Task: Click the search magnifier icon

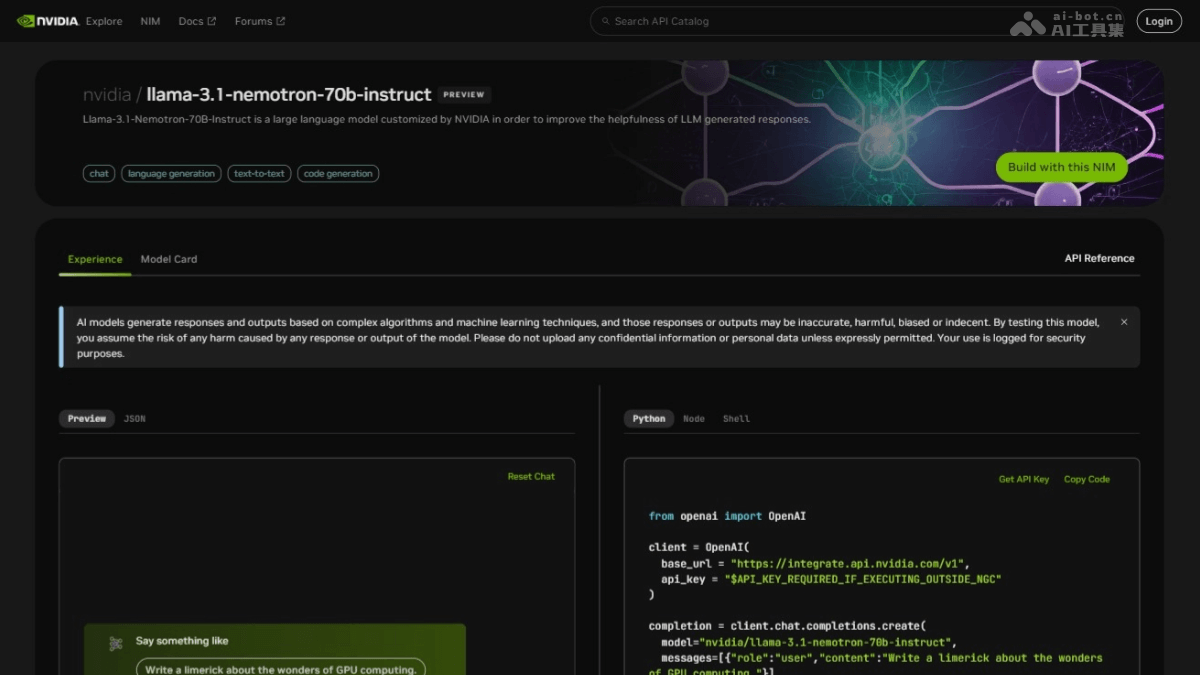Action: 604,21
